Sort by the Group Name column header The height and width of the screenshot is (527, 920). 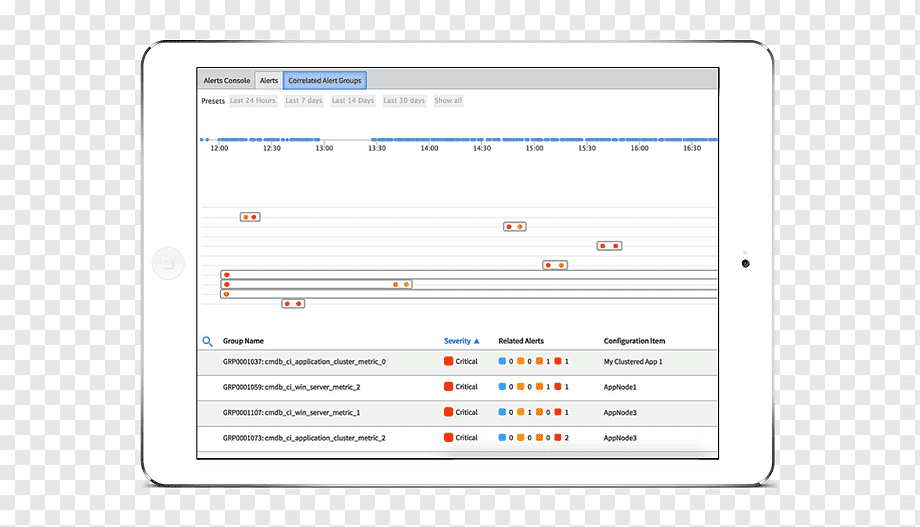243,341
